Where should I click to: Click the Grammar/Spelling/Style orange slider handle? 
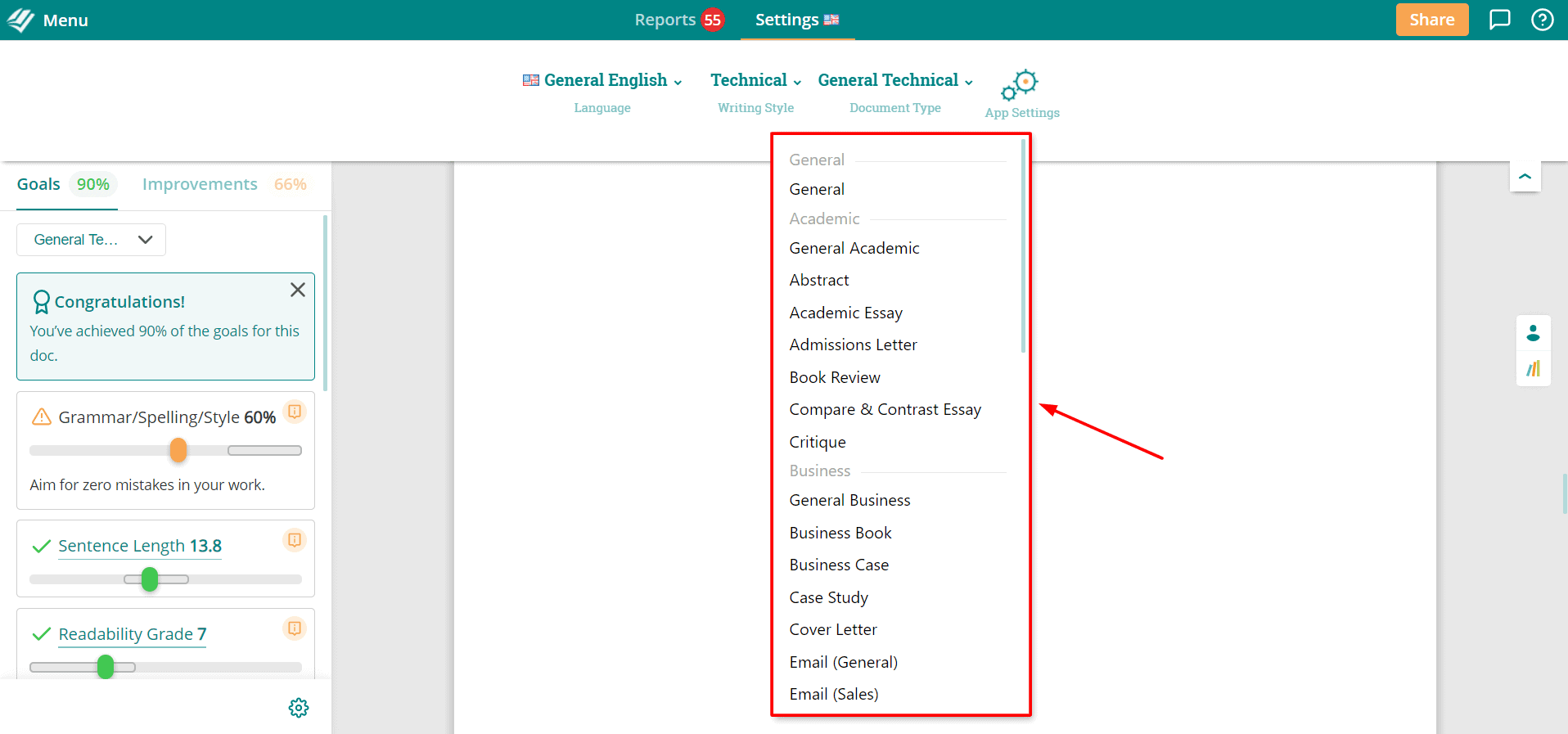[178, 450]
